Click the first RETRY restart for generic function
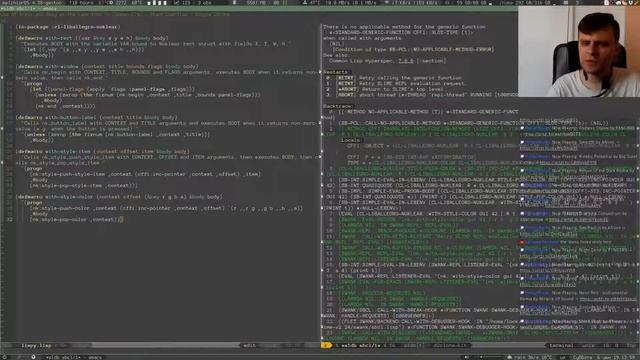The height and width of the screenshot is (360, 640). click(x=345, y=78)
